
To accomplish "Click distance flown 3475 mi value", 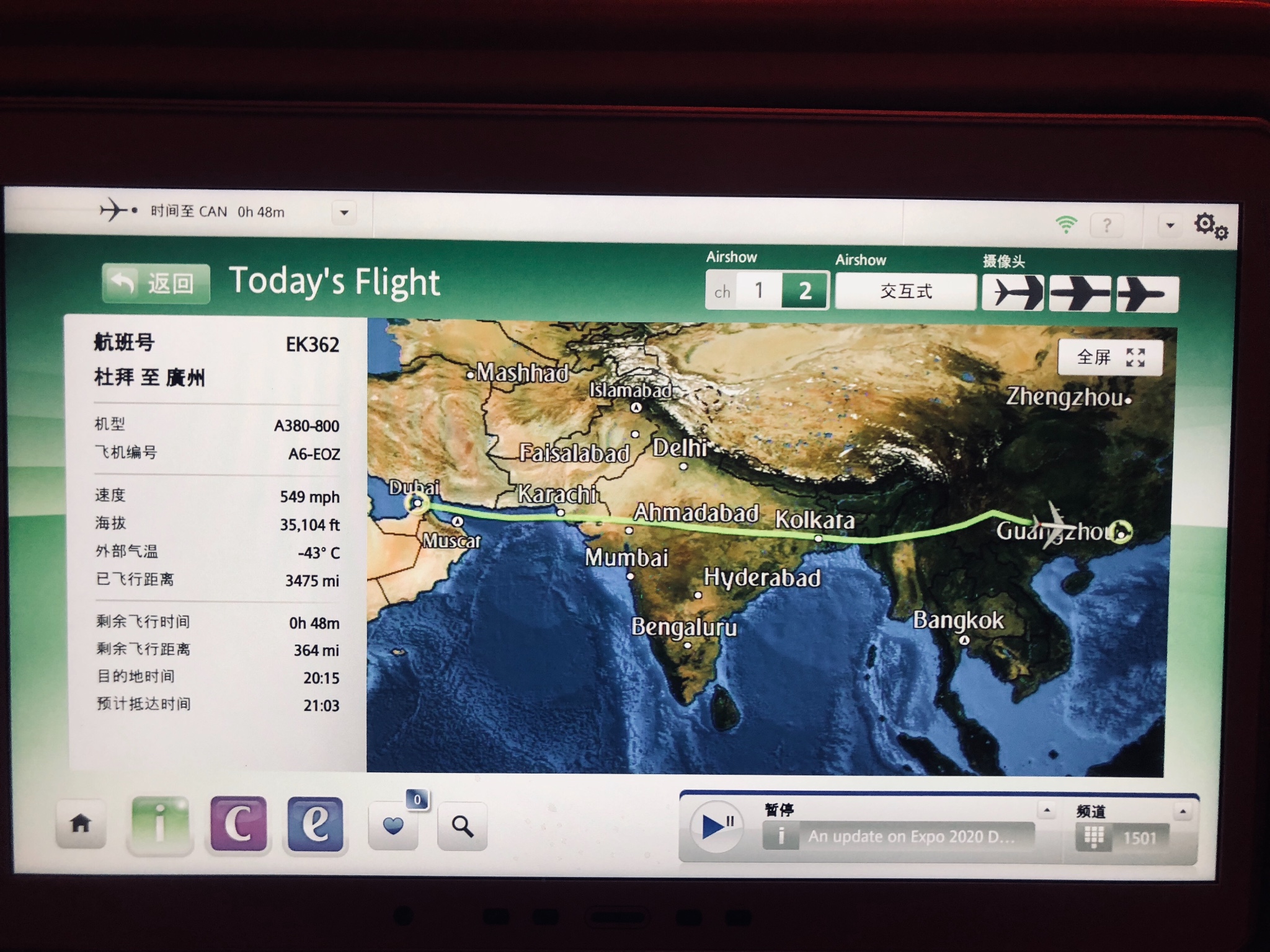I will [x=312, y=581].
